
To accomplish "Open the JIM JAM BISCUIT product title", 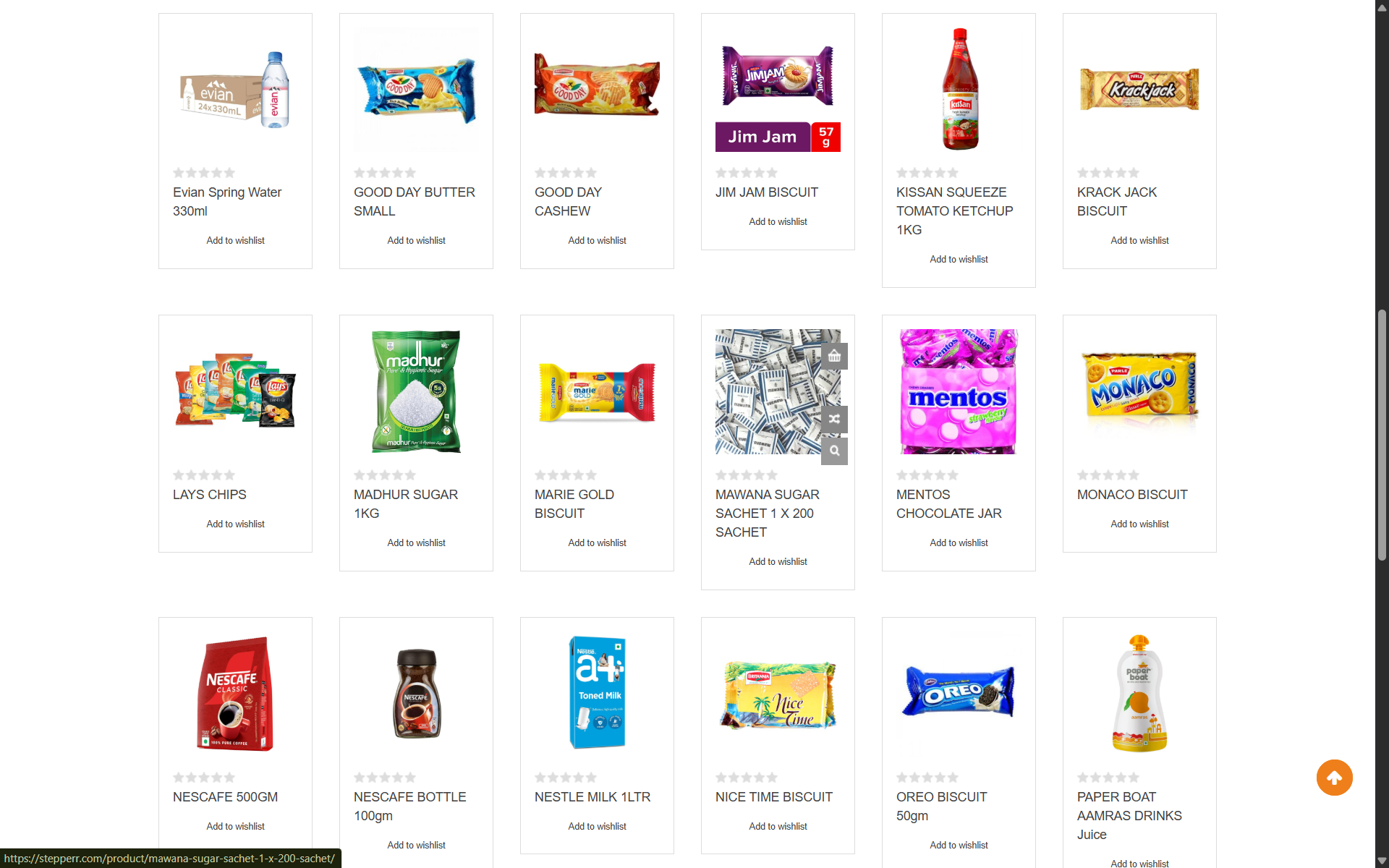I will (767, 192).
